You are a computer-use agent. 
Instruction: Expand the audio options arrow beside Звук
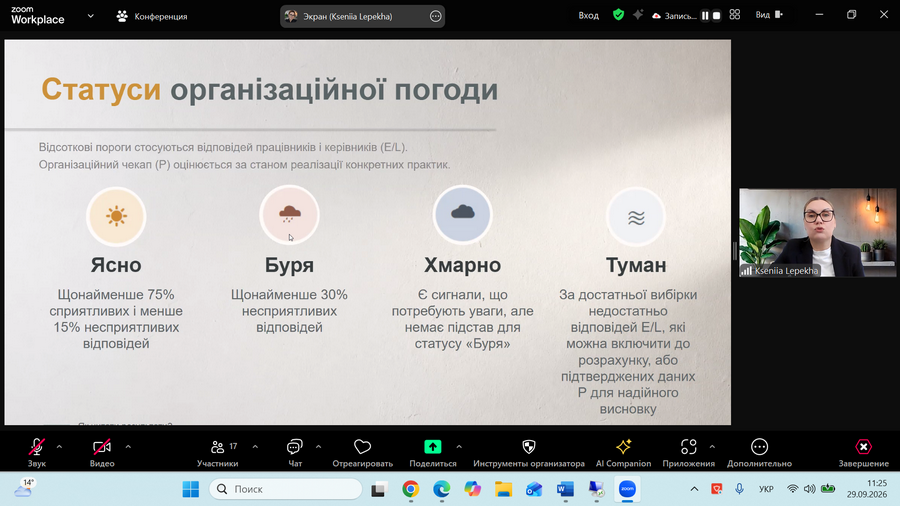tap(59, 446)
